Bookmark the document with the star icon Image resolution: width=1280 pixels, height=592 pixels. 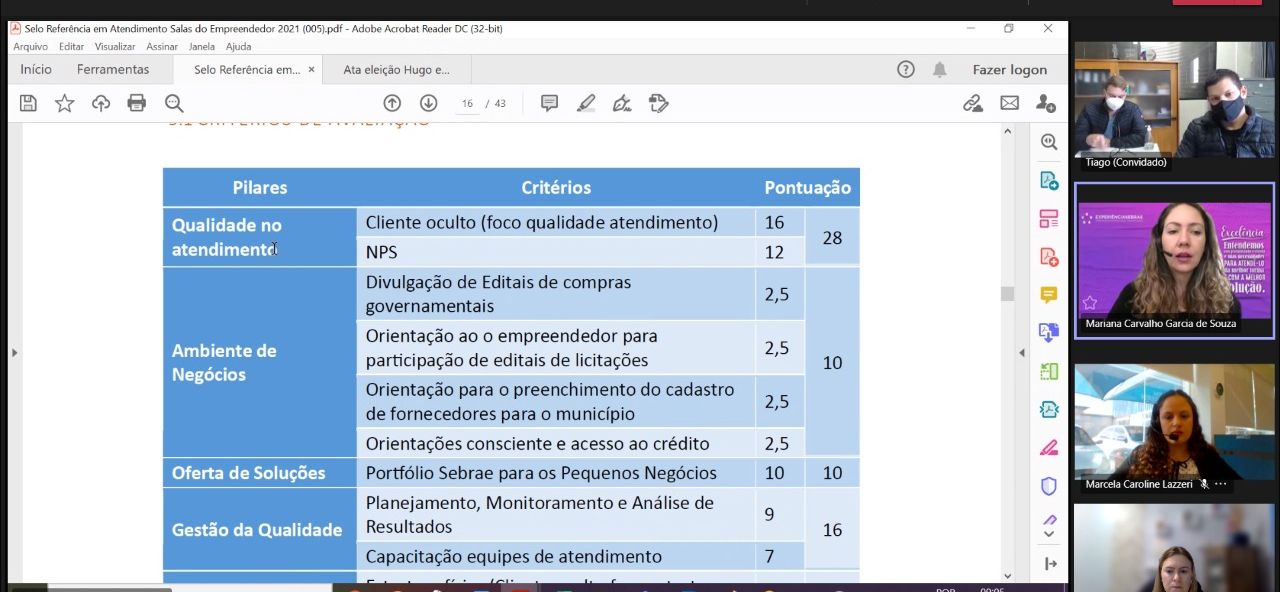pyautogui.click(x=64, y=103)
